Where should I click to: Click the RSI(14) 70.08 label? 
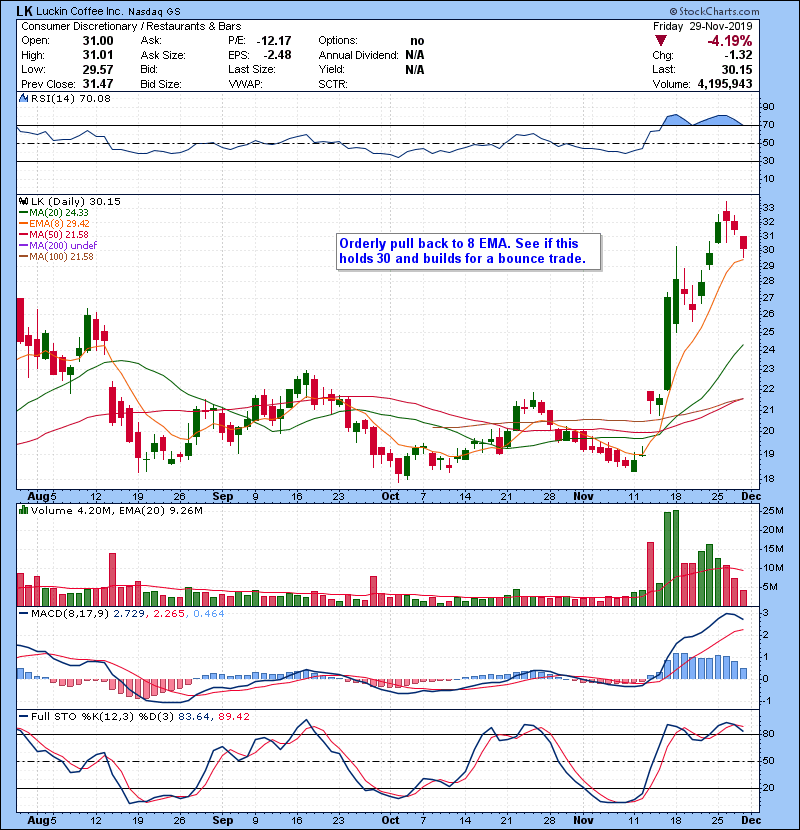tap(70, 98)
